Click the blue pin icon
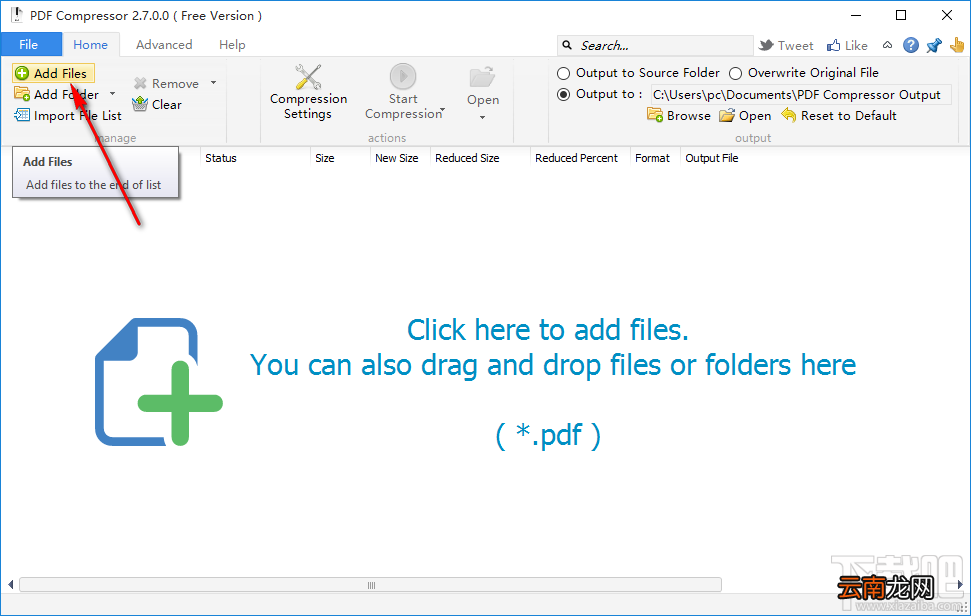971x616 pixels. click(934, 45)
